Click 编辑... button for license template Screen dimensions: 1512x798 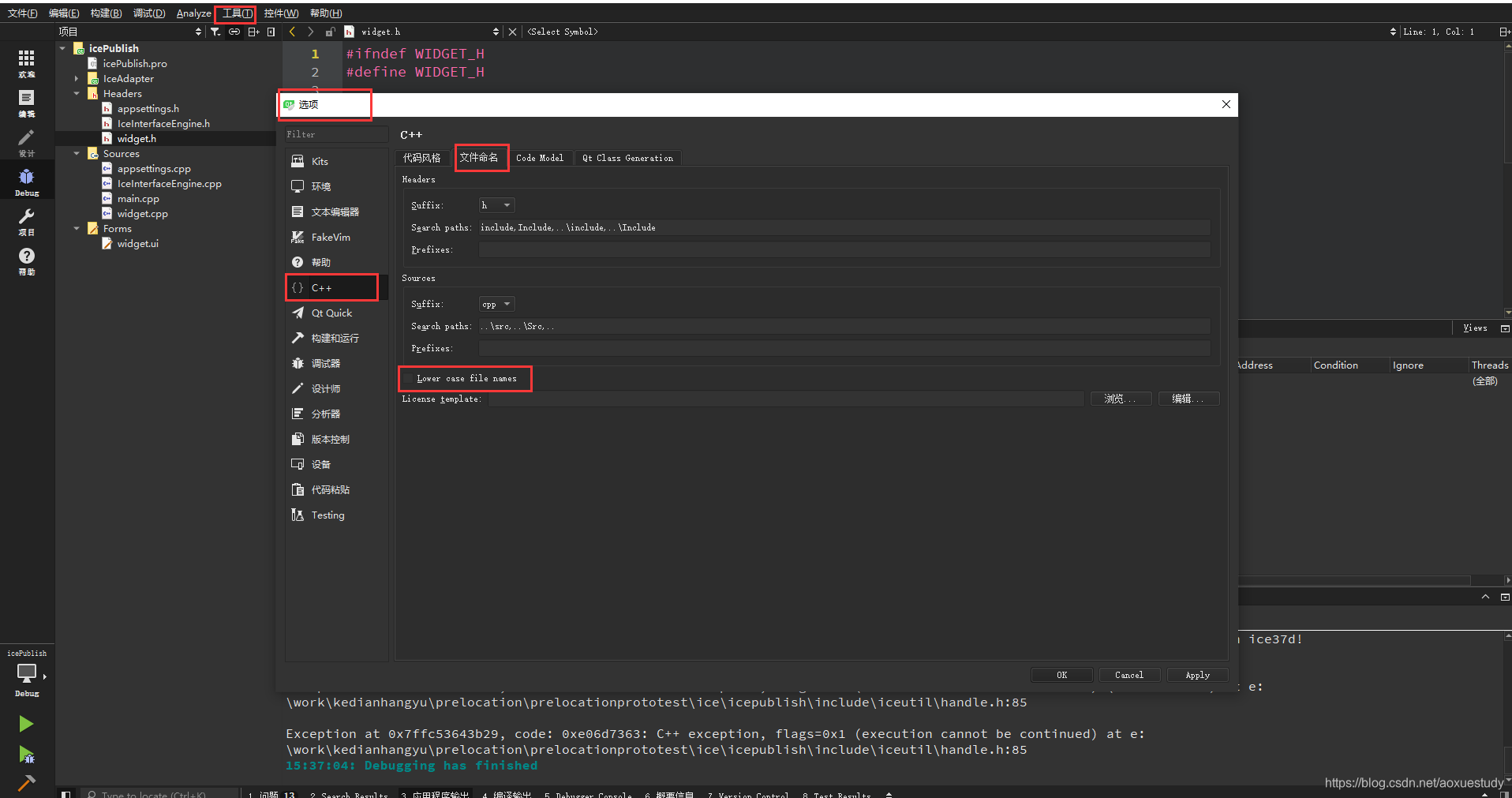tap(1189, 399)
